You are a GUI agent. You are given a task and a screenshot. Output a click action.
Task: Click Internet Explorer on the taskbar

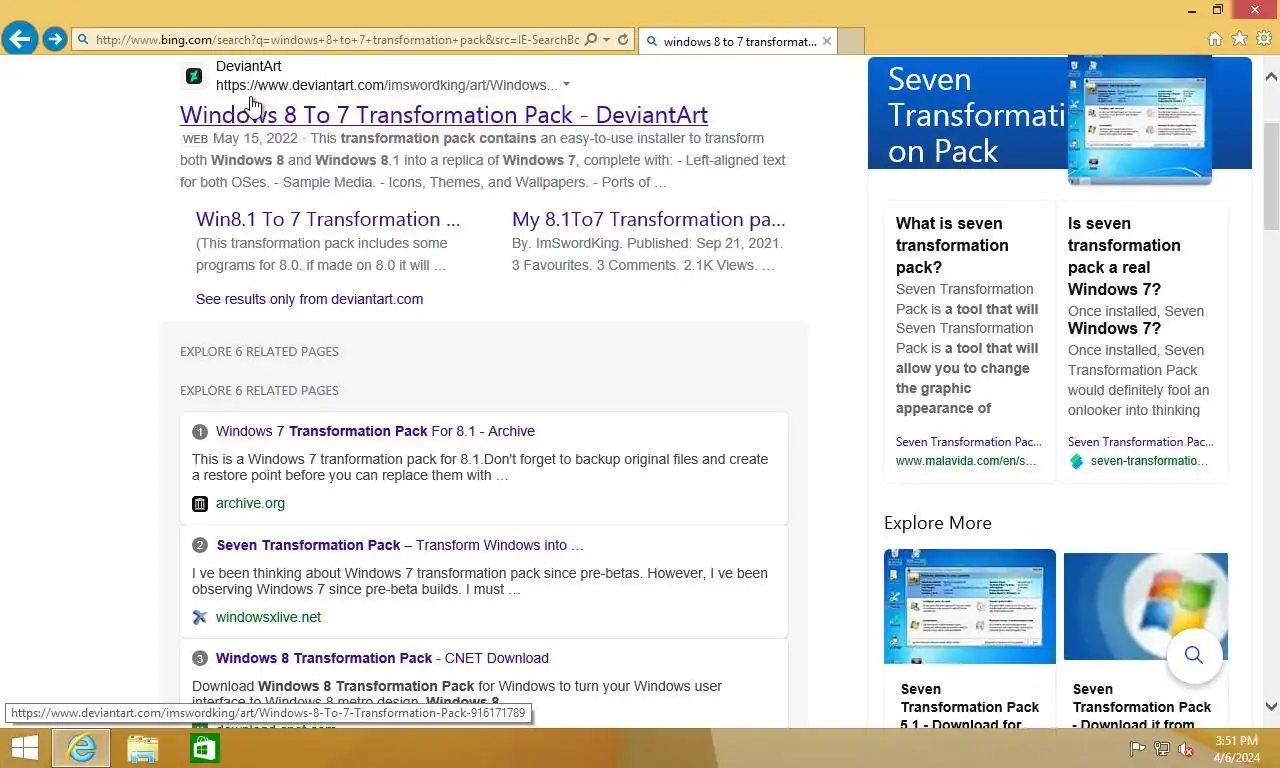point(81,748)
